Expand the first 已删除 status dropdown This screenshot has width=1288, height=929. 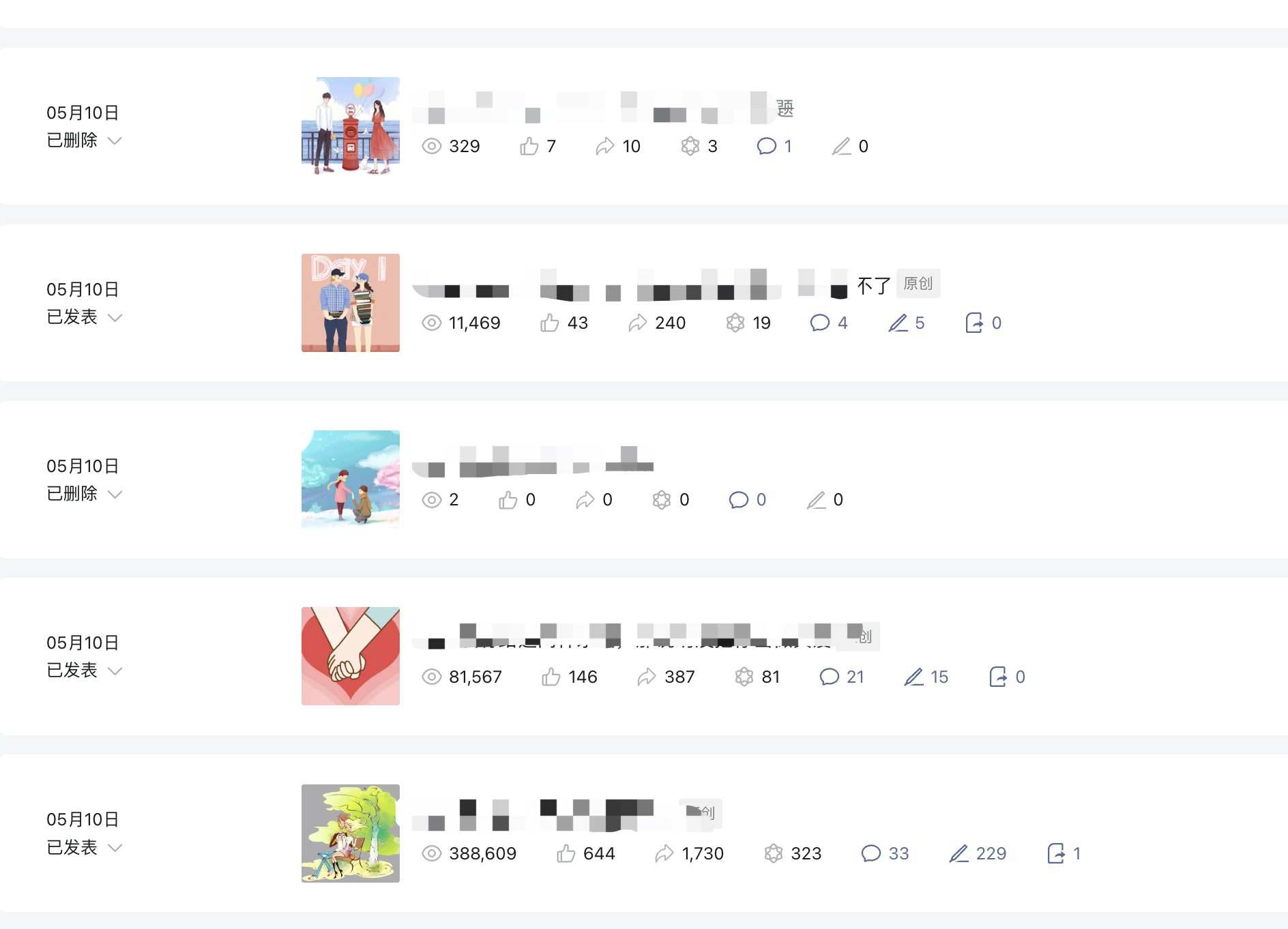pyautogui.click(x=115, y=141)
